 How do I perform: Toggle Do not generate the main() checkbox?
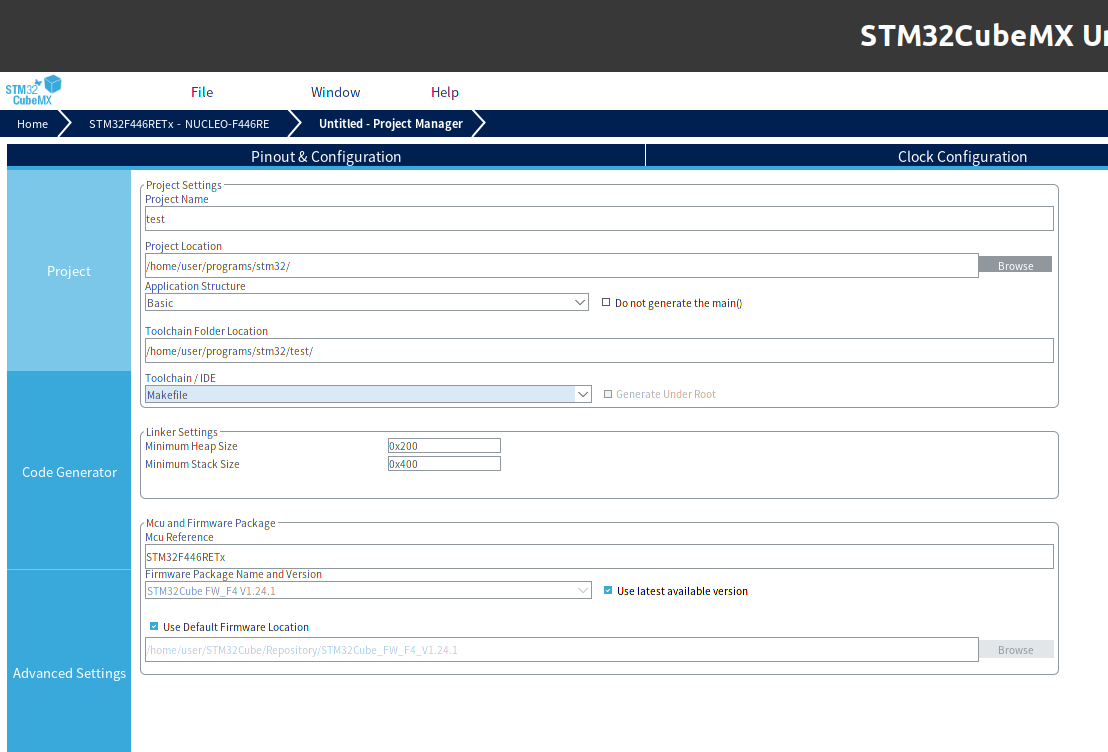(606, 302)
